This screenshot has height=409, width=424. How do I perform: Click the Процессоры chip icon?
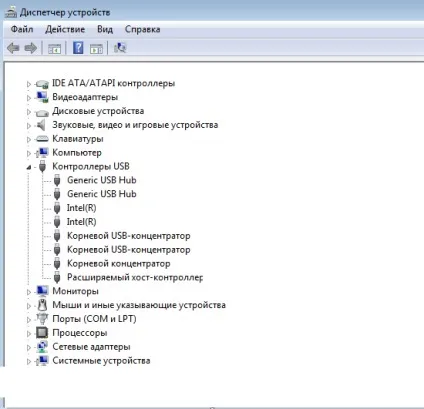(42, 333)
